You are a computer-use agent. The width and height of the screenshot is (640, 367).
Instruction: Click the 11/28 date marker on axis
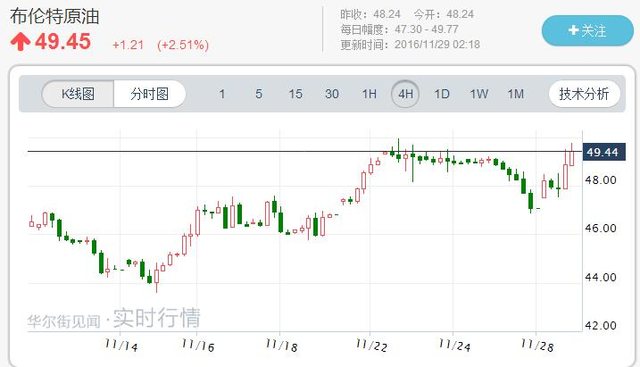coord(537,345)
